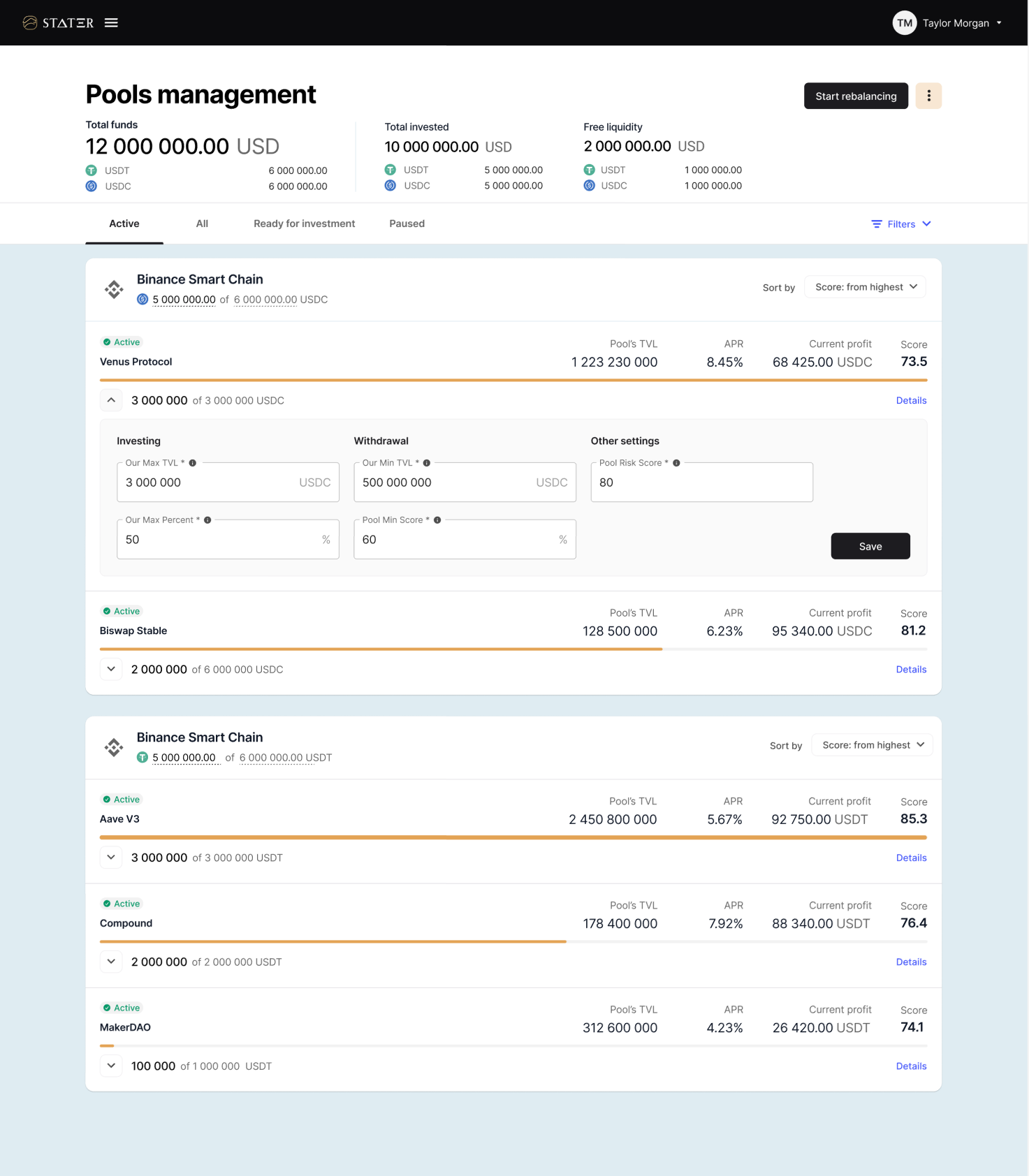Click the Filters icon
The height and width of the screenshot is (1176, 1029).
(x=877, y=224)
